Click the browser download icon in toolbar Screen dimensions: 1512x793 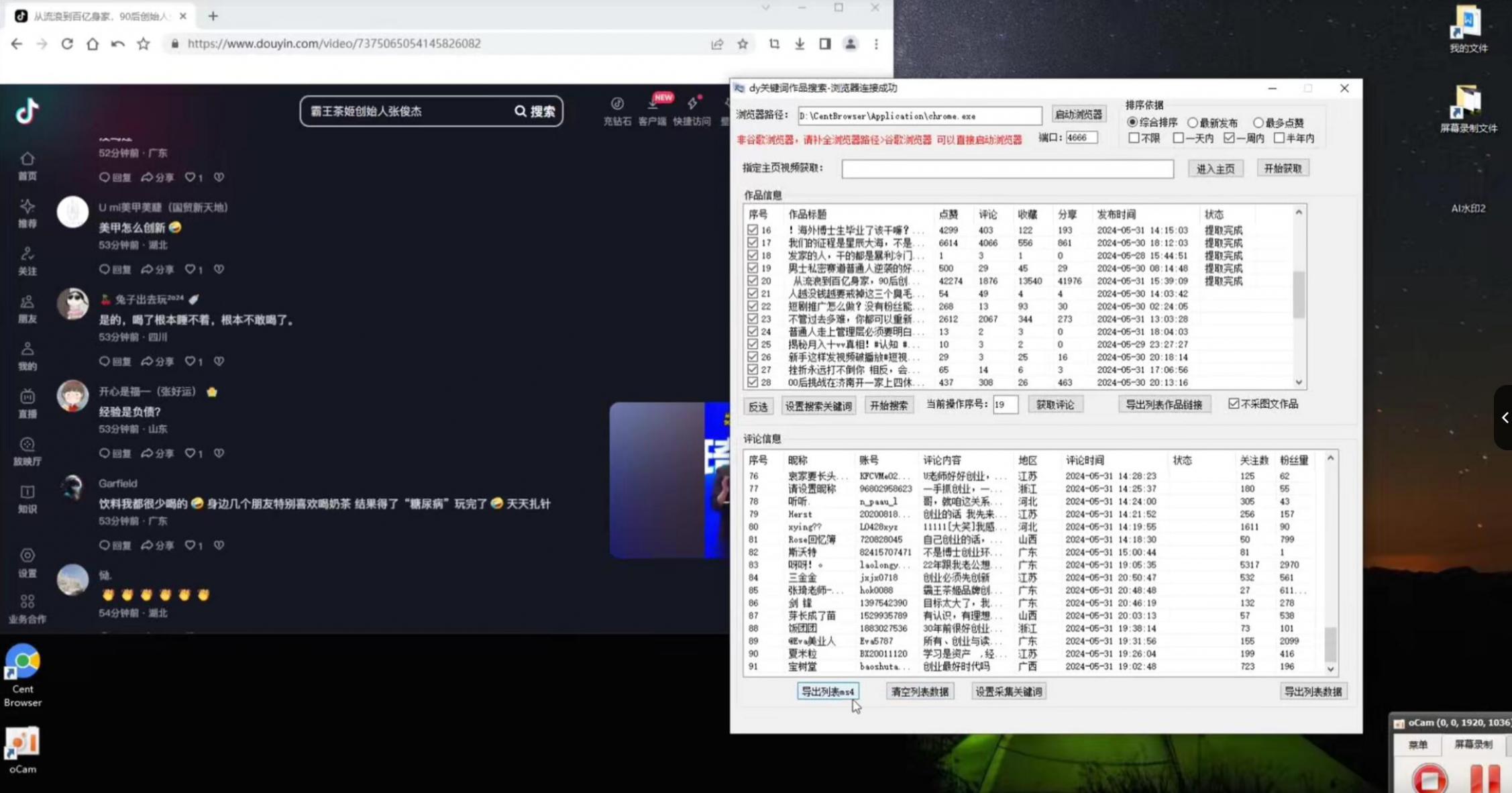point(799,44)
